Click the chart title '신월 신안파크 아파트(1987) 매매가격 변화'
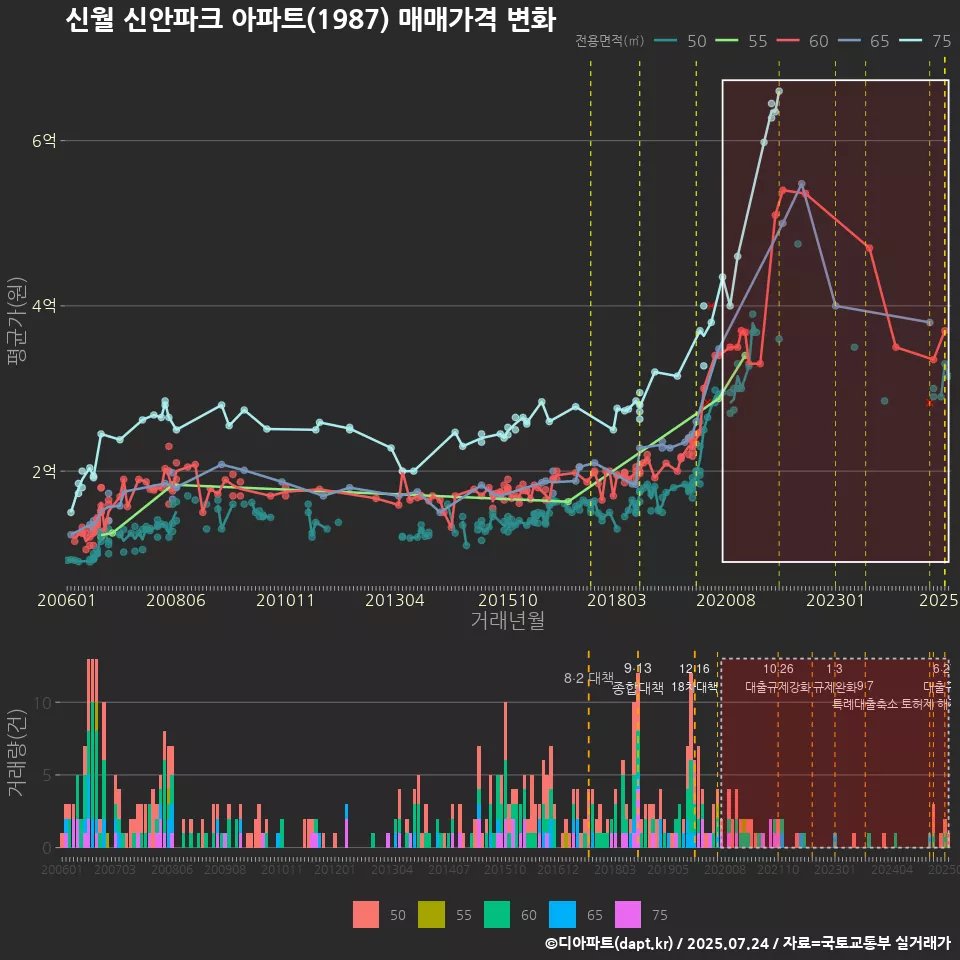 310,20
